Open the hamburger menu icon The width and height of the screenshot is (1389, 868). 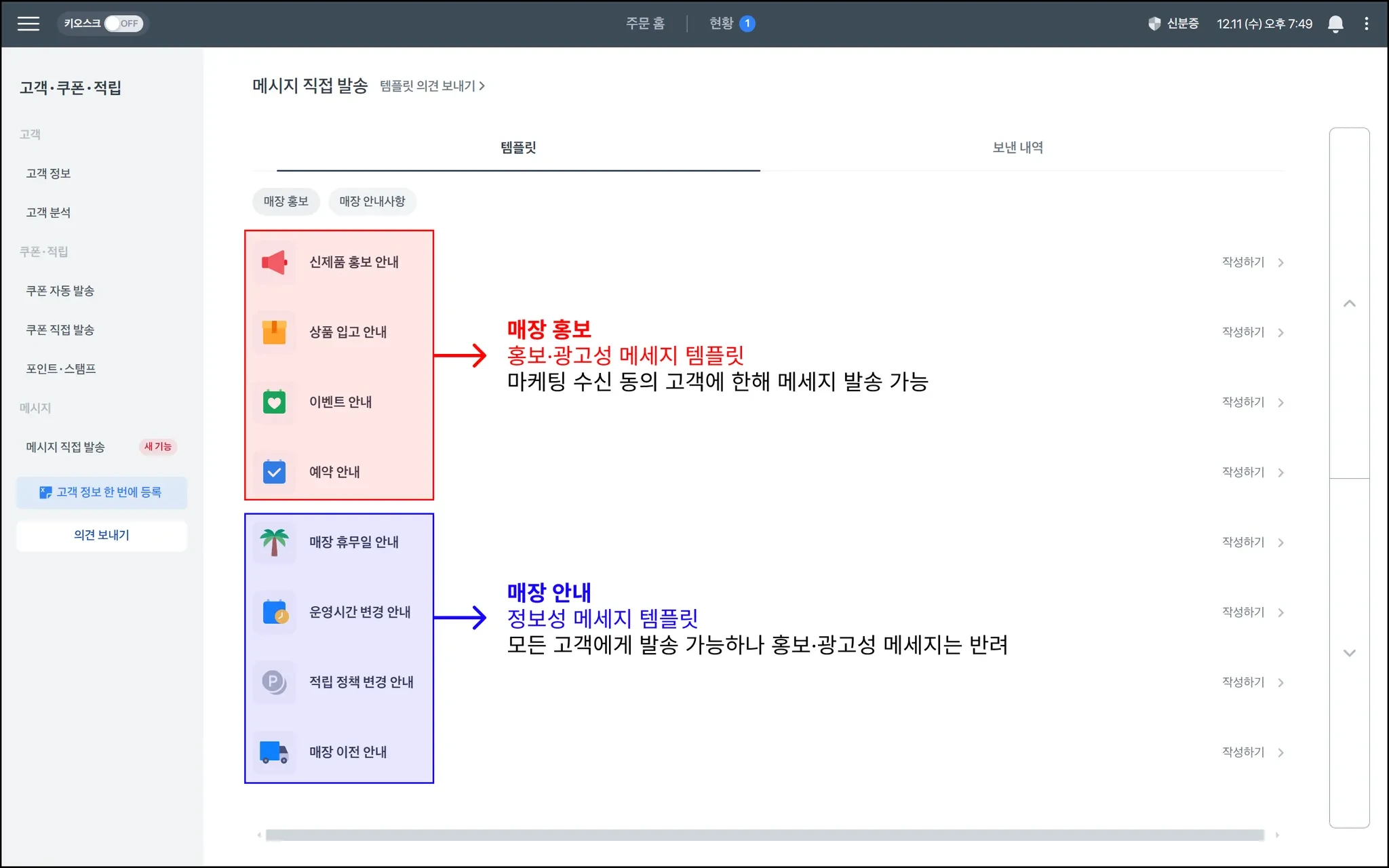(28, 24)
